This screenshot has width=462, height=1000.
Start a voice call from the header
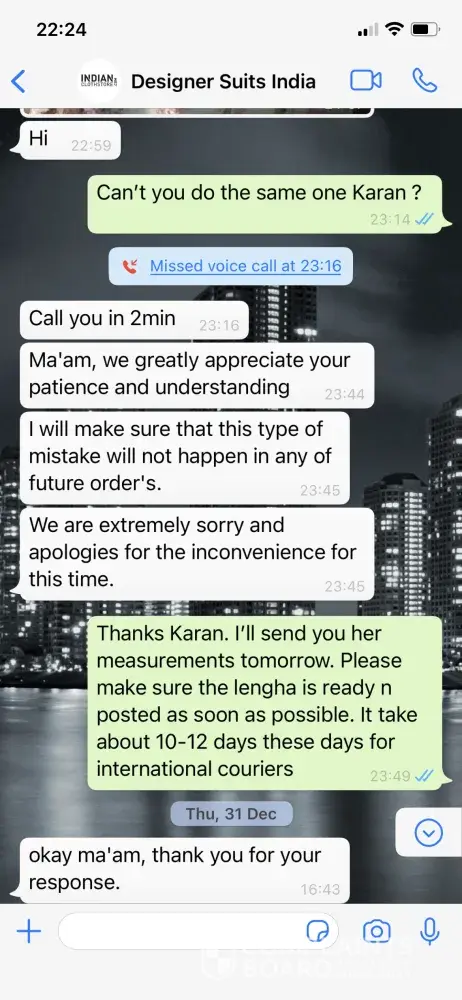pyautogui.click(x=425, y=80)
